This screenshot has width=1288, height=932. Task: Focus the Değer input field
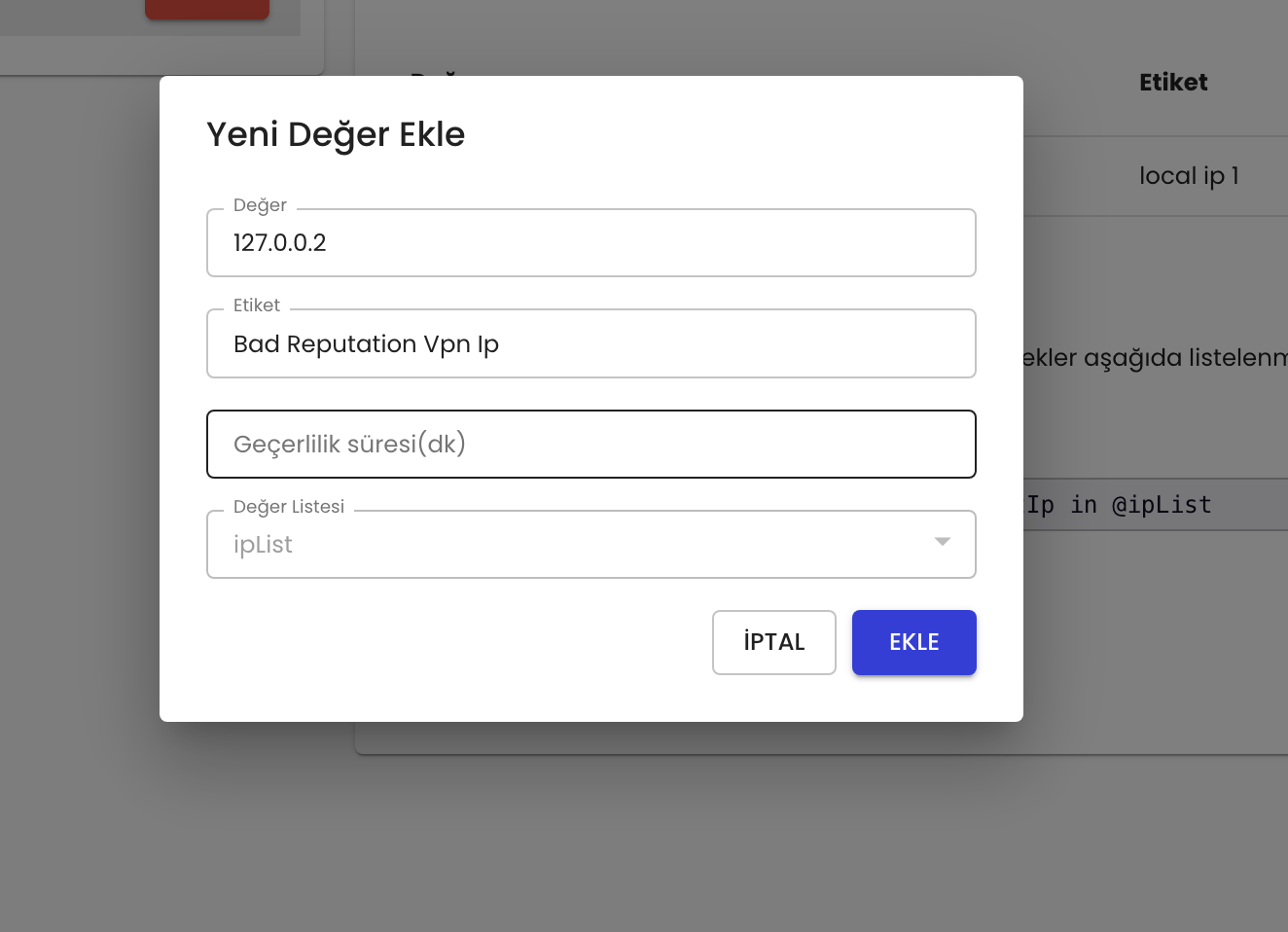(x=591, y=242)
